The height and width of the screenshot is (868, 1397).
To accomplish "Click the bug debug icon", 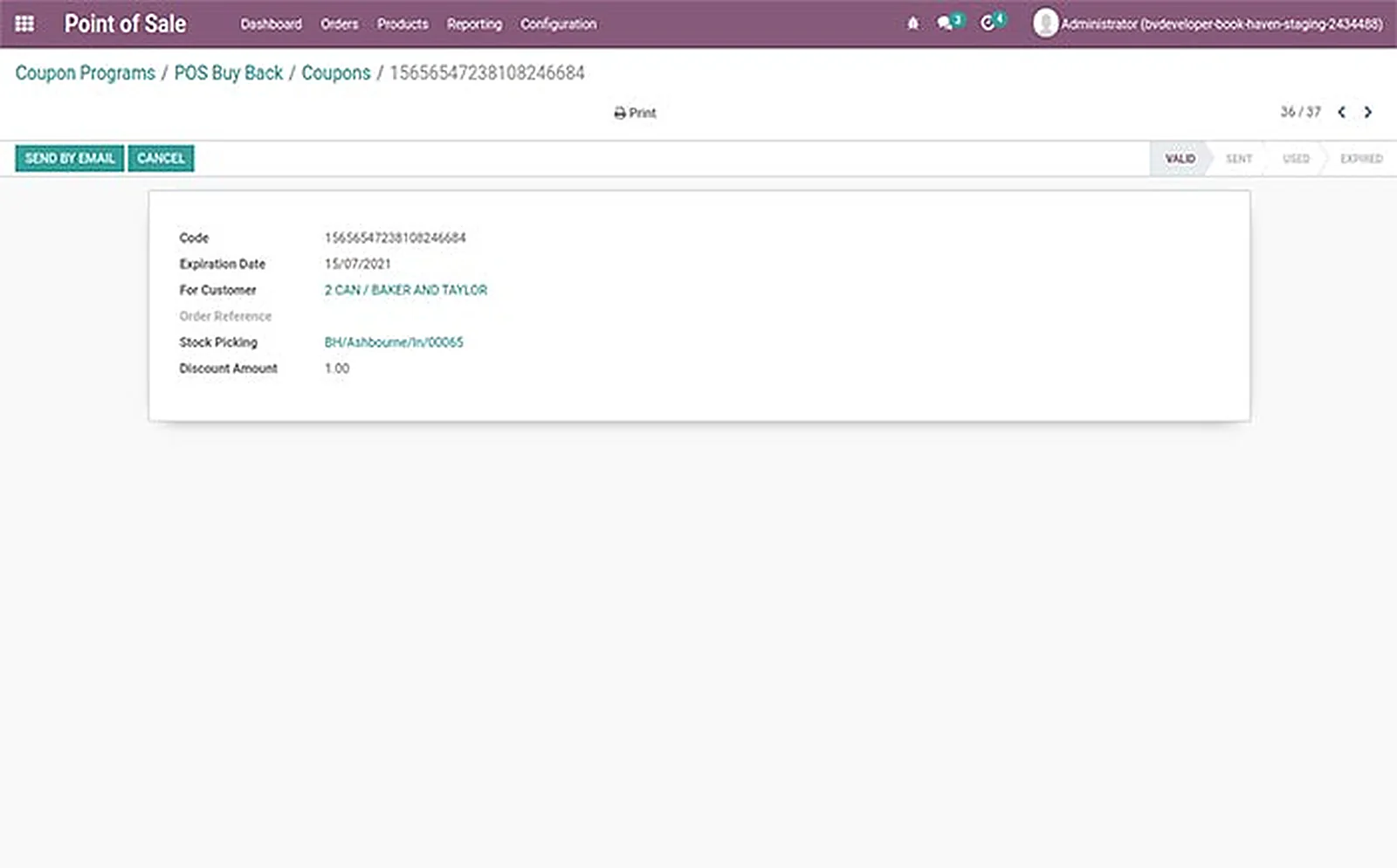I will point(913,24).
